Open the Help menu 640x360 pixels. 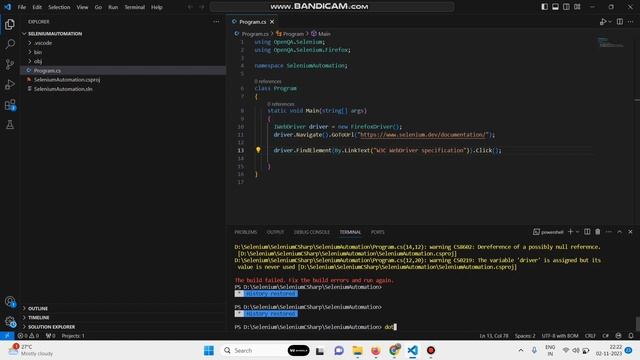point(157,7)
